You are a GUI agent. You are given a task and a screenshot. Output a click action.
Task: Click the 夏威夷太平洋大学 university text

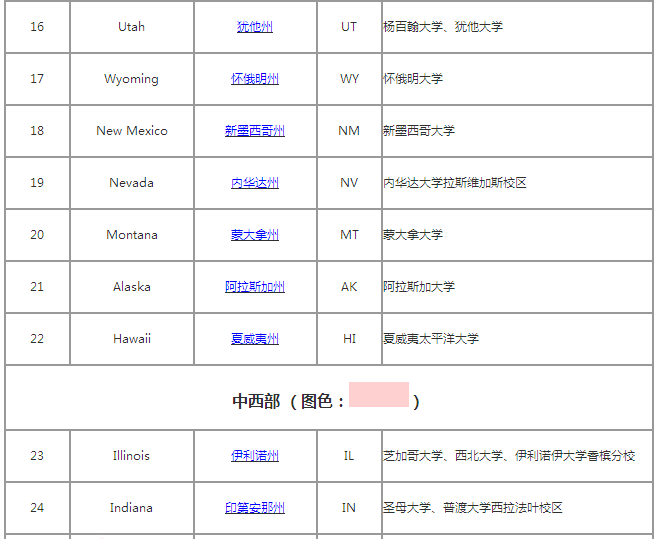coord(431,339)
